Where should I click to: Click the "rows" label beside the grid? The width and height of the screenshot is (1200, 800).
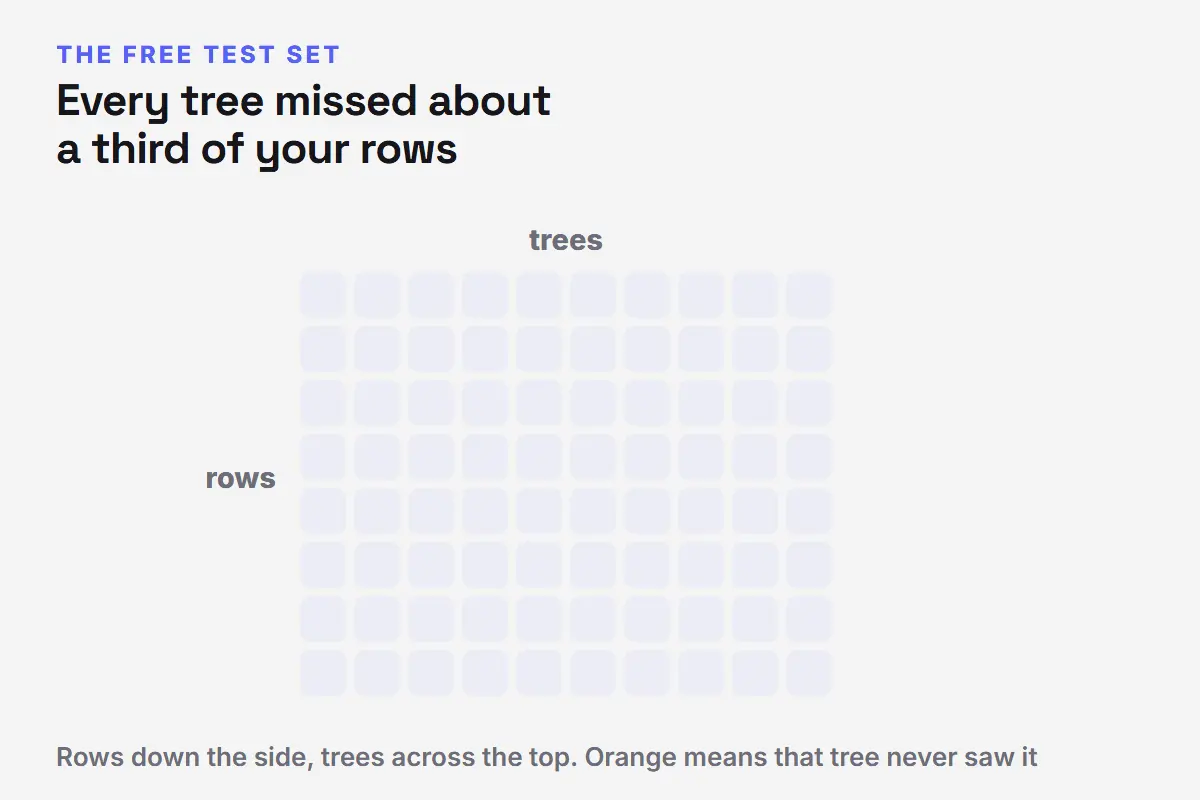click(240, 479)
